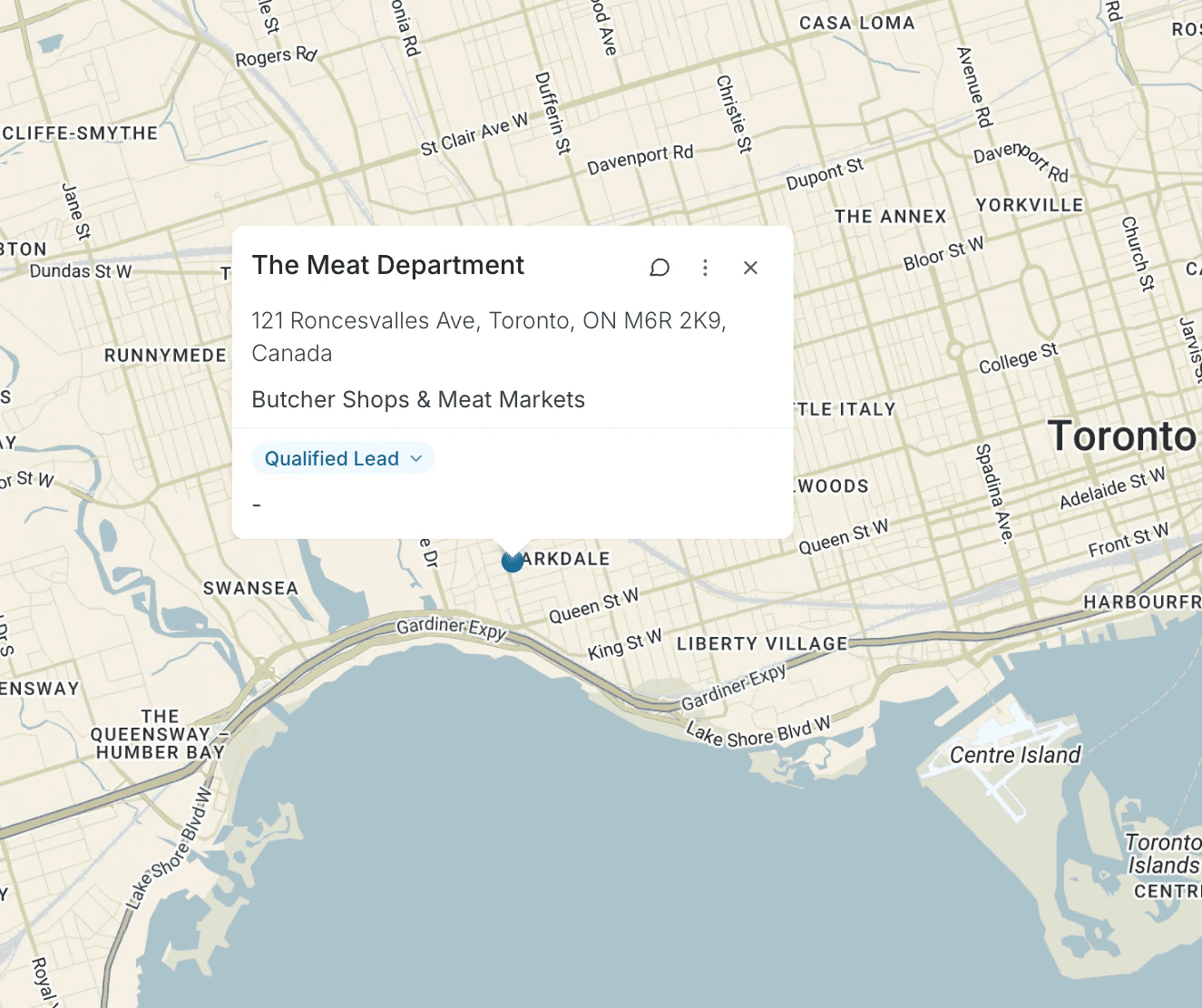Click the Centre Island map label
1202x1008 pixels.
(x=1015, y=755)
